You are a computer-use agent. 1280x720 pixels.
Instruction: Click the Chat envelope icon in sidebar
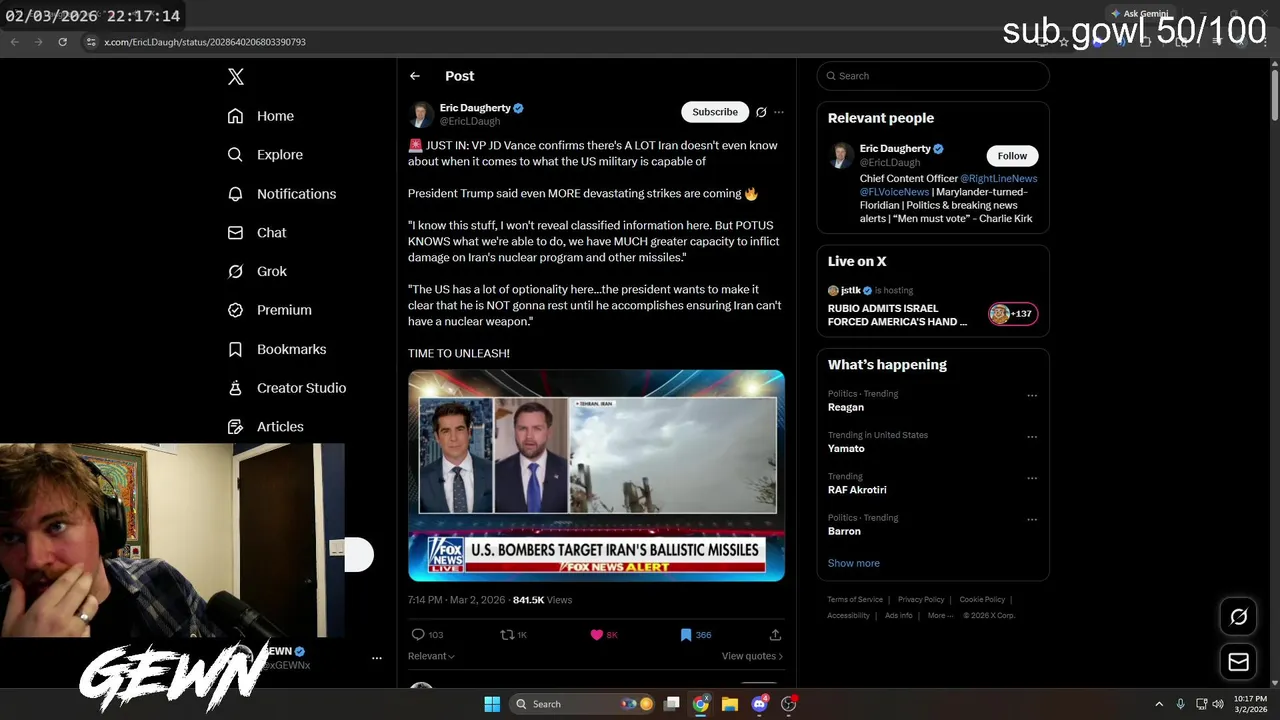point(235,232)
